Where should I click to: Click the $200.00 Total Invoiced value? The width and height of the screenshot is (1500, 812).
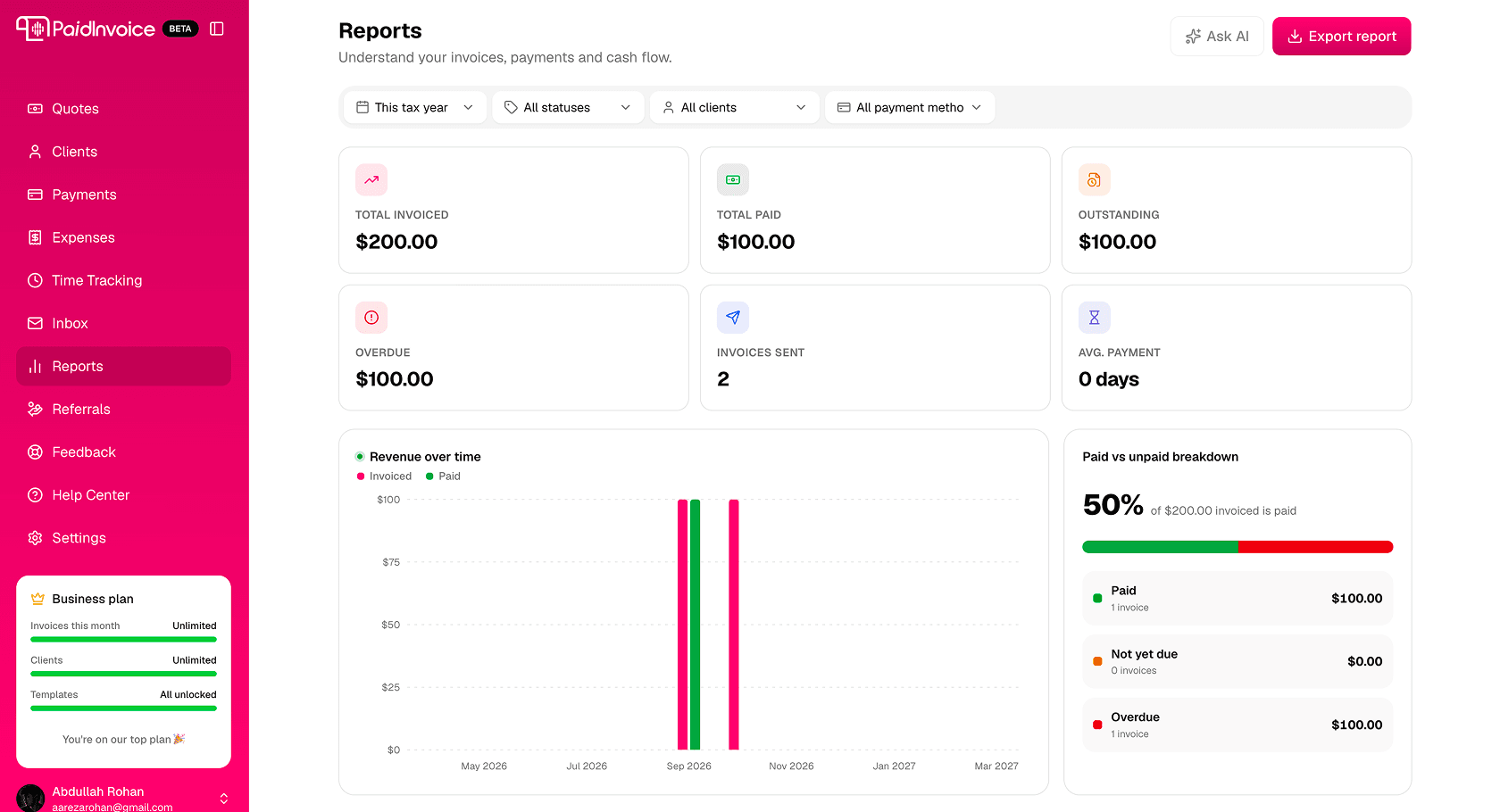396,242
